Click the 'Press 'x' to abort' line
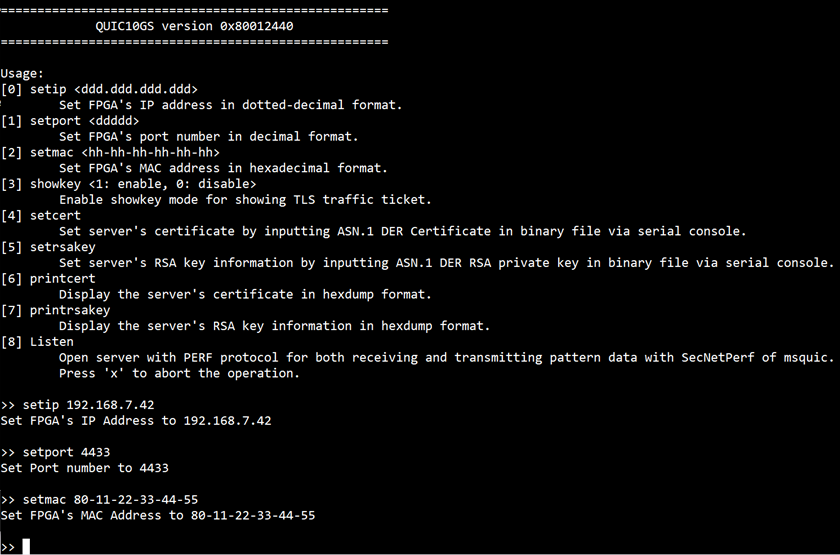Viewport: 840px width, 555px height. point(179,373)
